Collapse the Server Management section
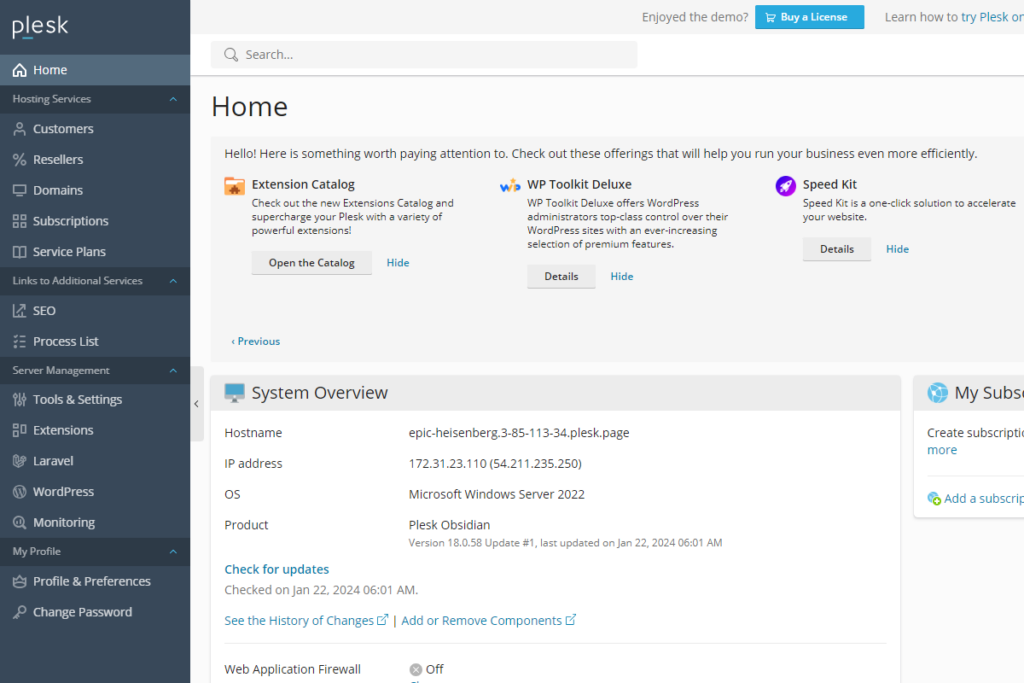 point(173,370)
